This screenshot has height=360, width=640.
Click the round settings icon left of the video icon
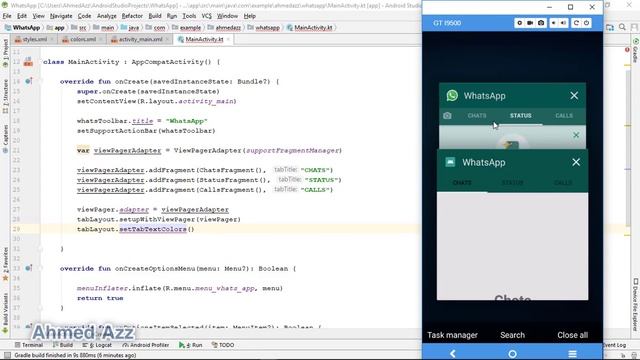pyautogui.click(x=519, y=23)
